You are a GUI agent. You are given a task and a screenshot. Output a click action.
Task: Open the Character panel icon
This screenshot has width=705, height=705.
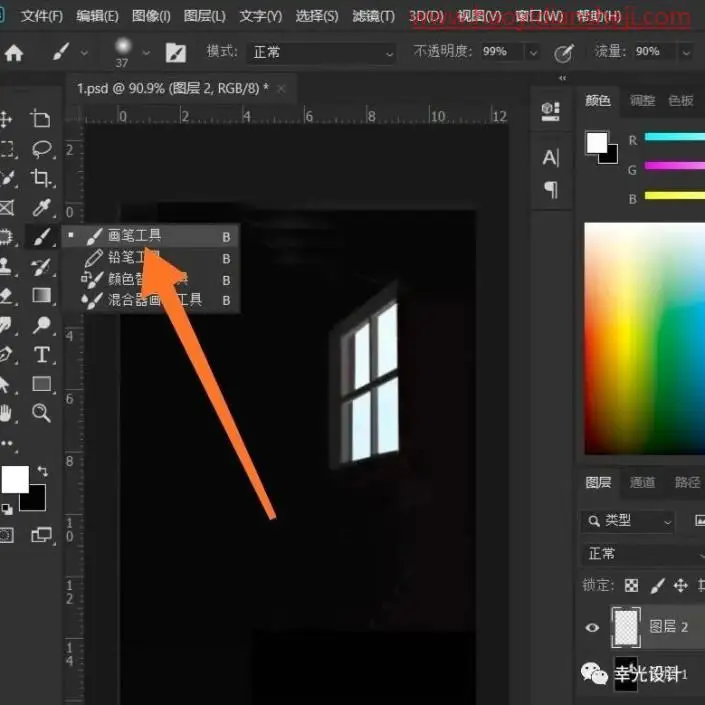551,158
